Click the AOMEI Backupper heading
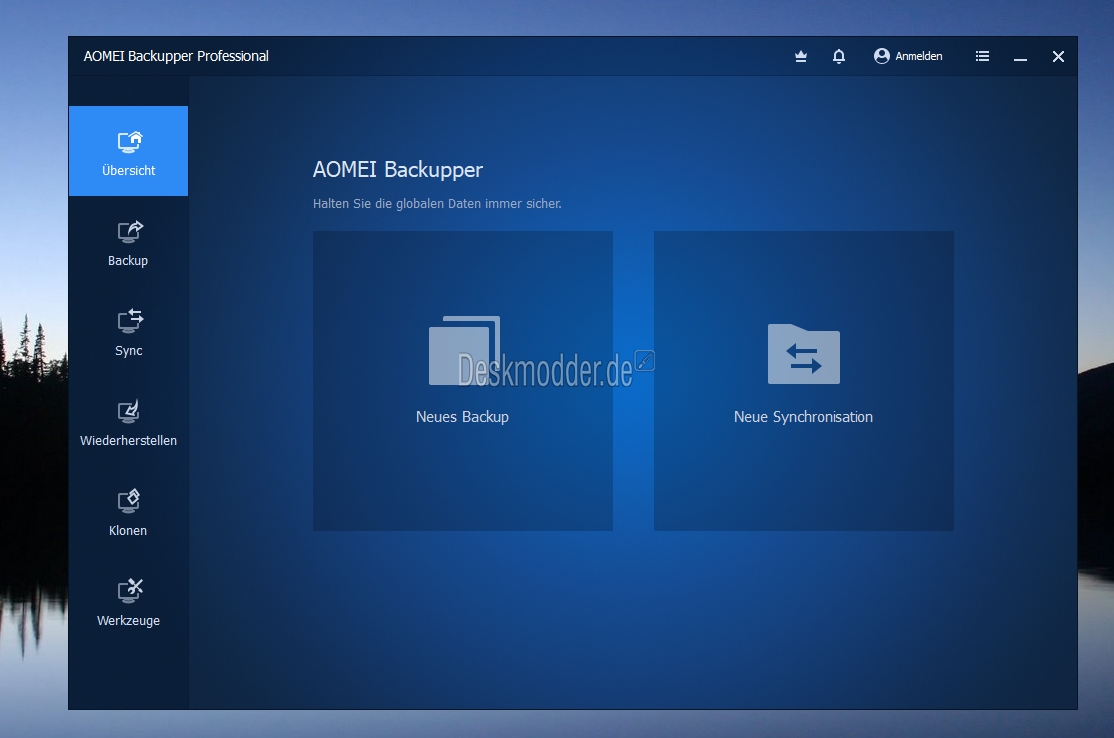The width and height of the screenshot is (1114, 738). pyautogui.click(x=398, y=170)
